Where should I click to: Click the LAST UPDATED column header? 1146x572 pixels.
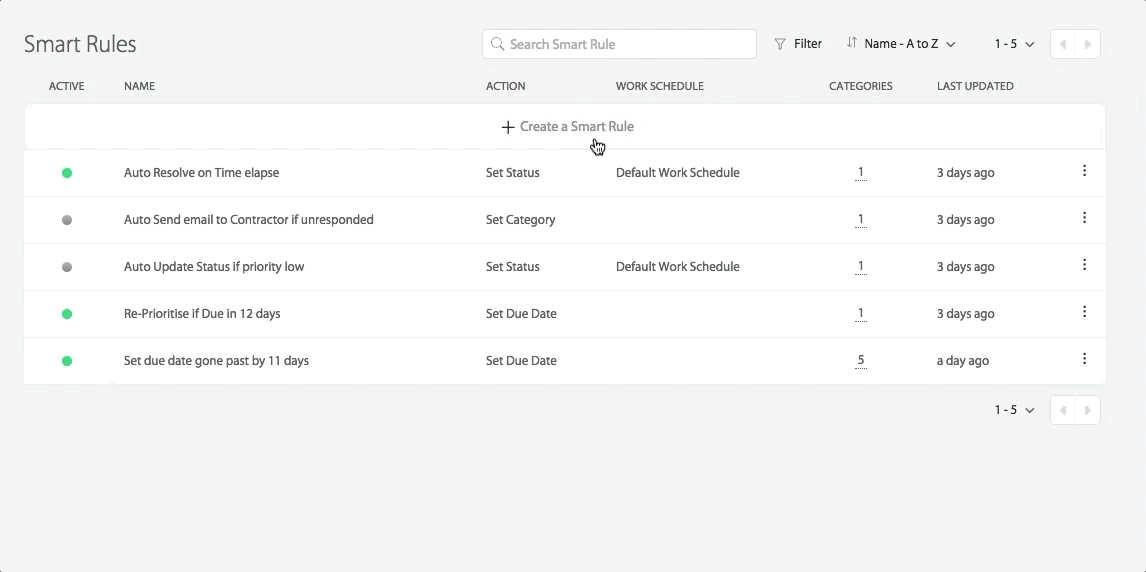pos(975,86)
